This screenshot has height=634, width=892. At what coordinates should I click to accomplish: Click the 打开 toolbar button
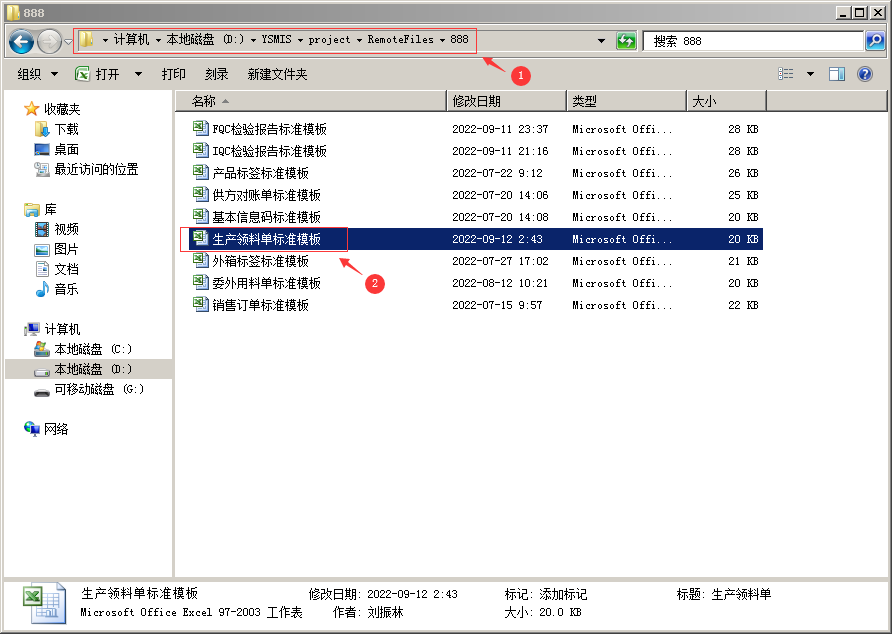pyautogui.click(x=98, y=74)
